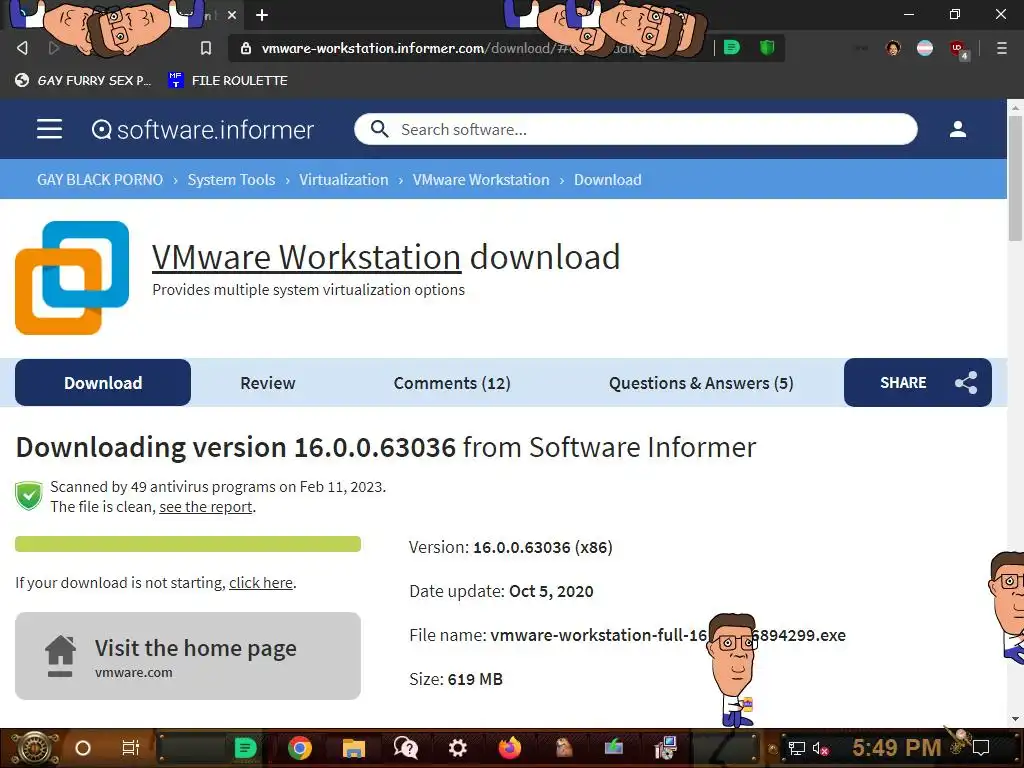Click the network tray icon

click(797, 748)
